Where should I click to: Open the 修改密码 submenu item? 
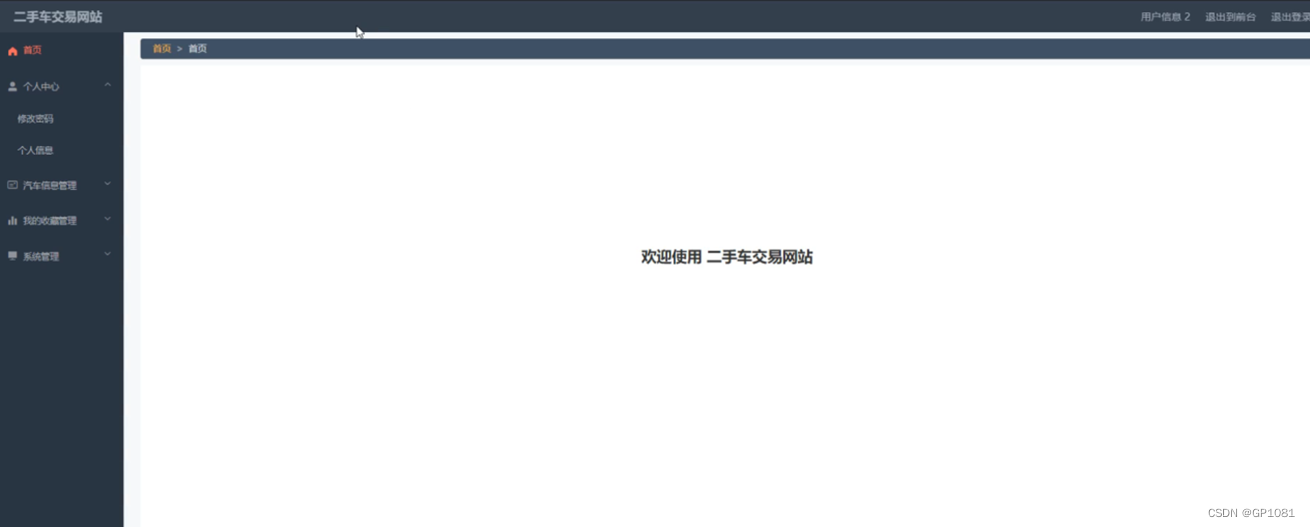coord(36,119)
